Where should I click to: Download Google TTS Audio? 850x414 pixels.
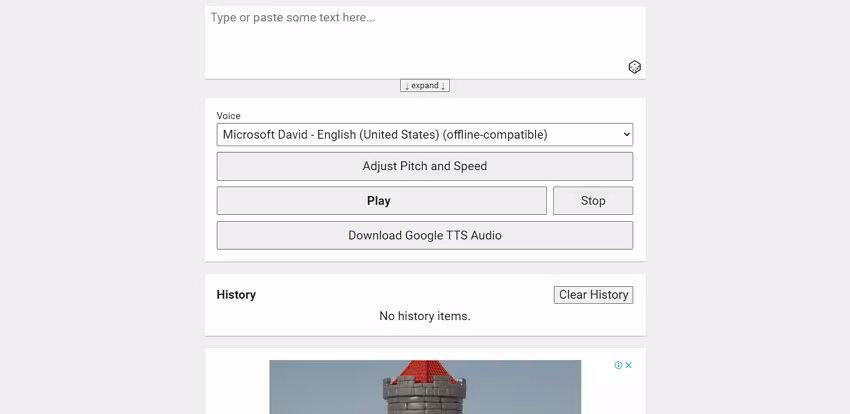(424, 235)
